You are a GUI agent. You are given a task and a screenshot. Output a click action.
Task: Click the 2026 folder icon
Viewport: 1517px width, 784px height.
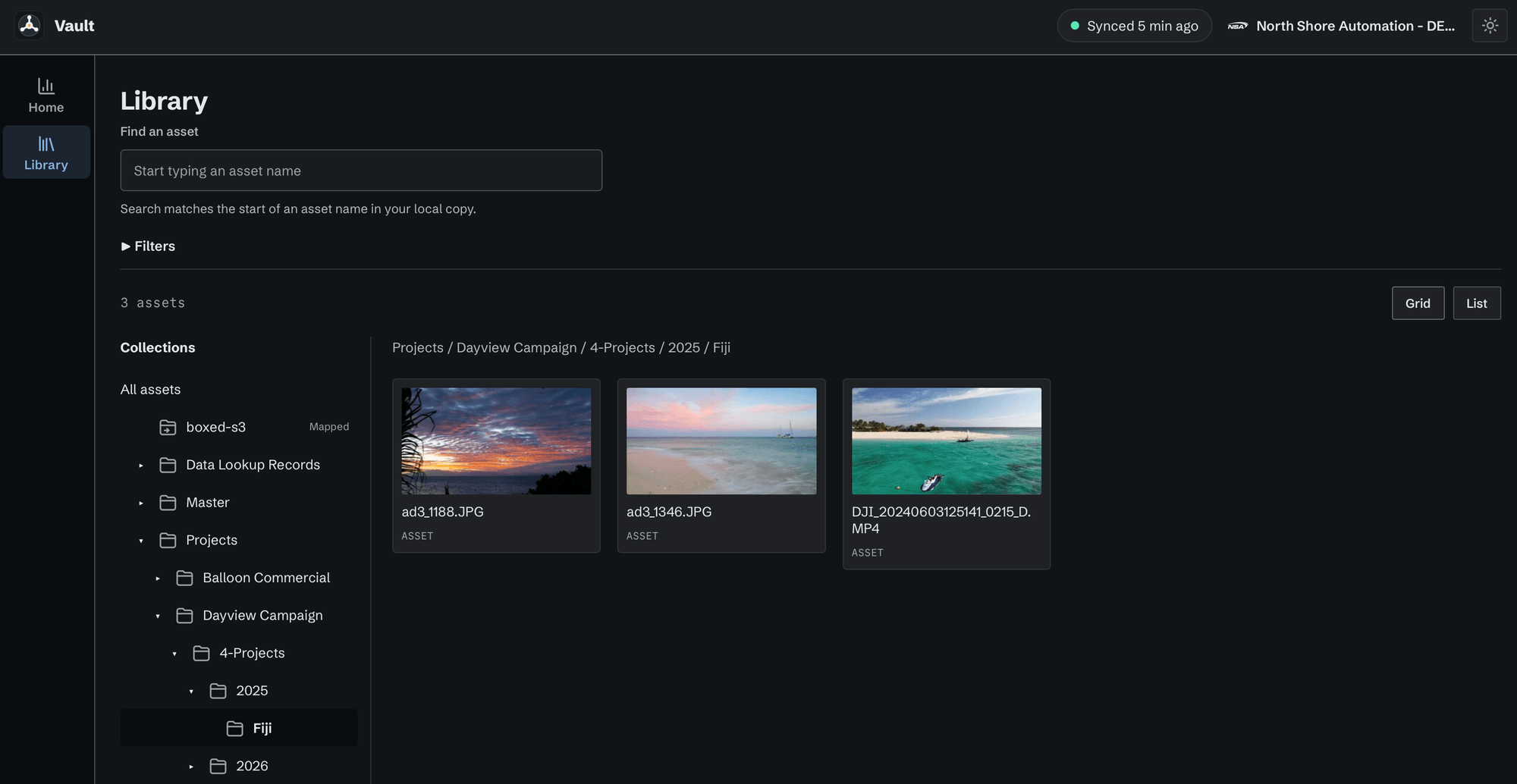tap(218, 767)
